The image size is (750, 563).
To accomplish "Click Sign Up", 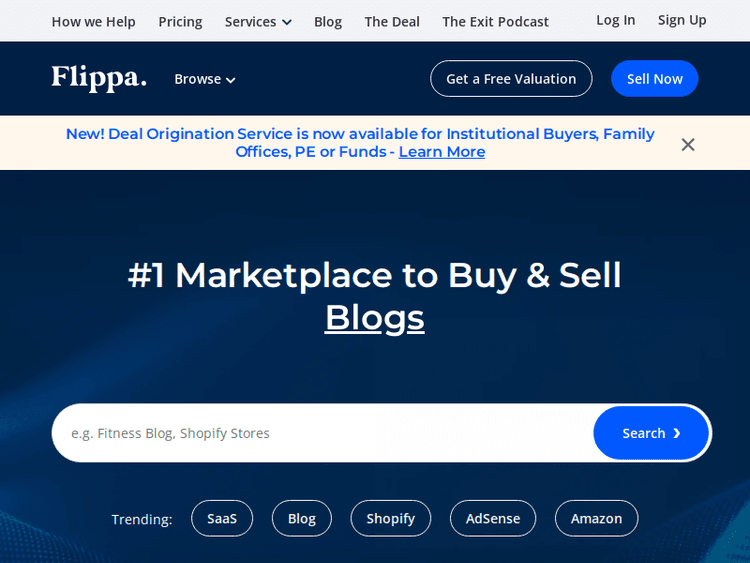I will [682, 20].
